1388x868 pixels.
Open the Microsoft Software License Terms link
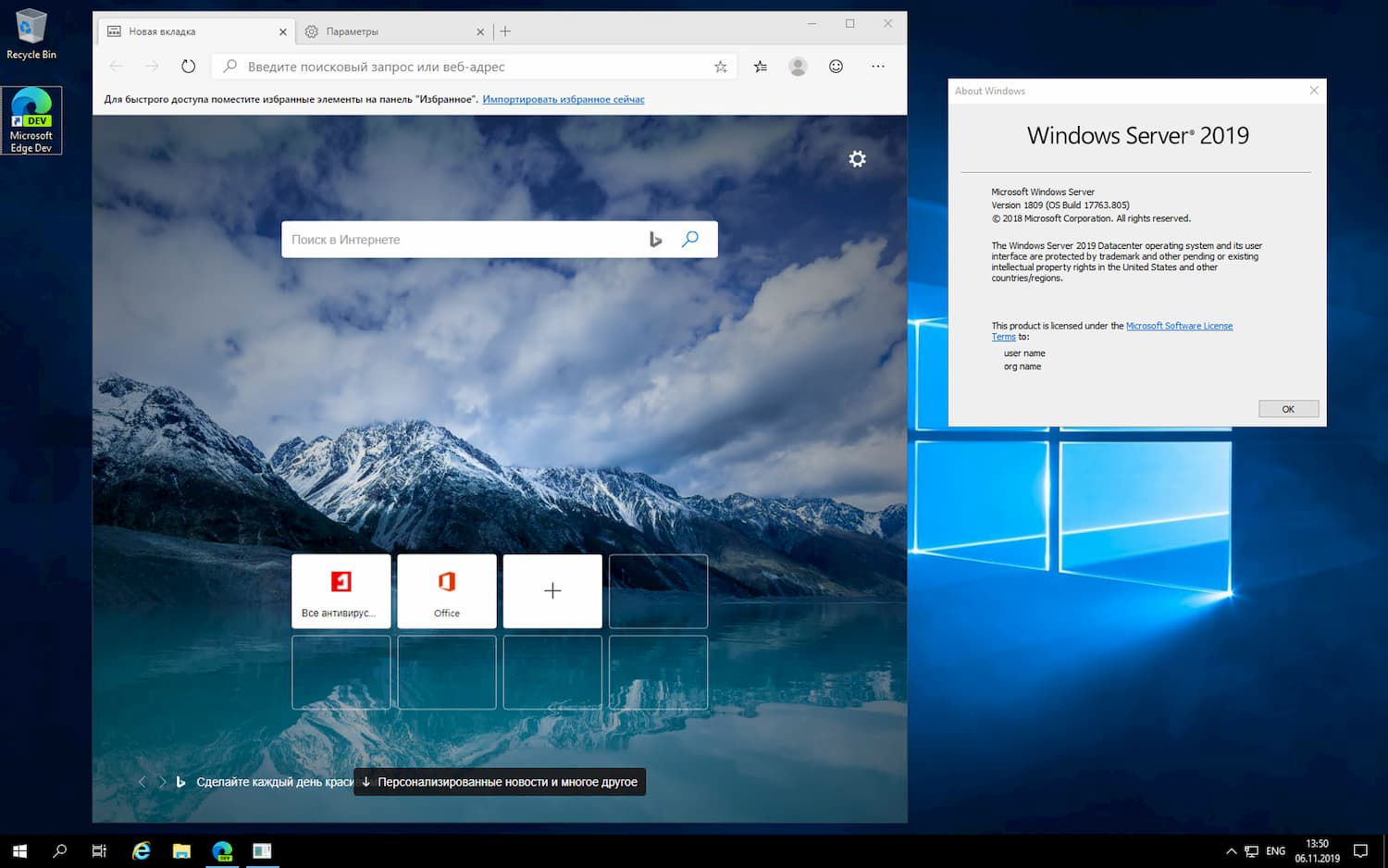[1179, 326]
